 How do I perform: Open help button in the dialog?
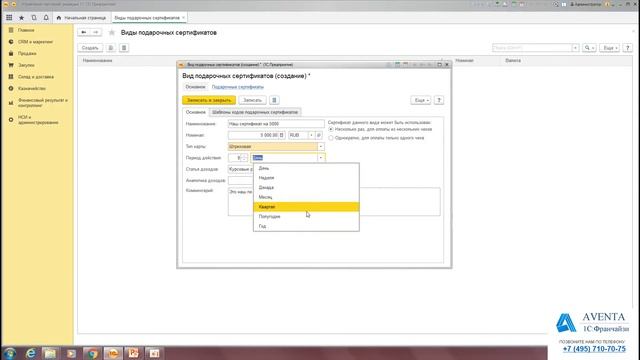click(439, 100)
